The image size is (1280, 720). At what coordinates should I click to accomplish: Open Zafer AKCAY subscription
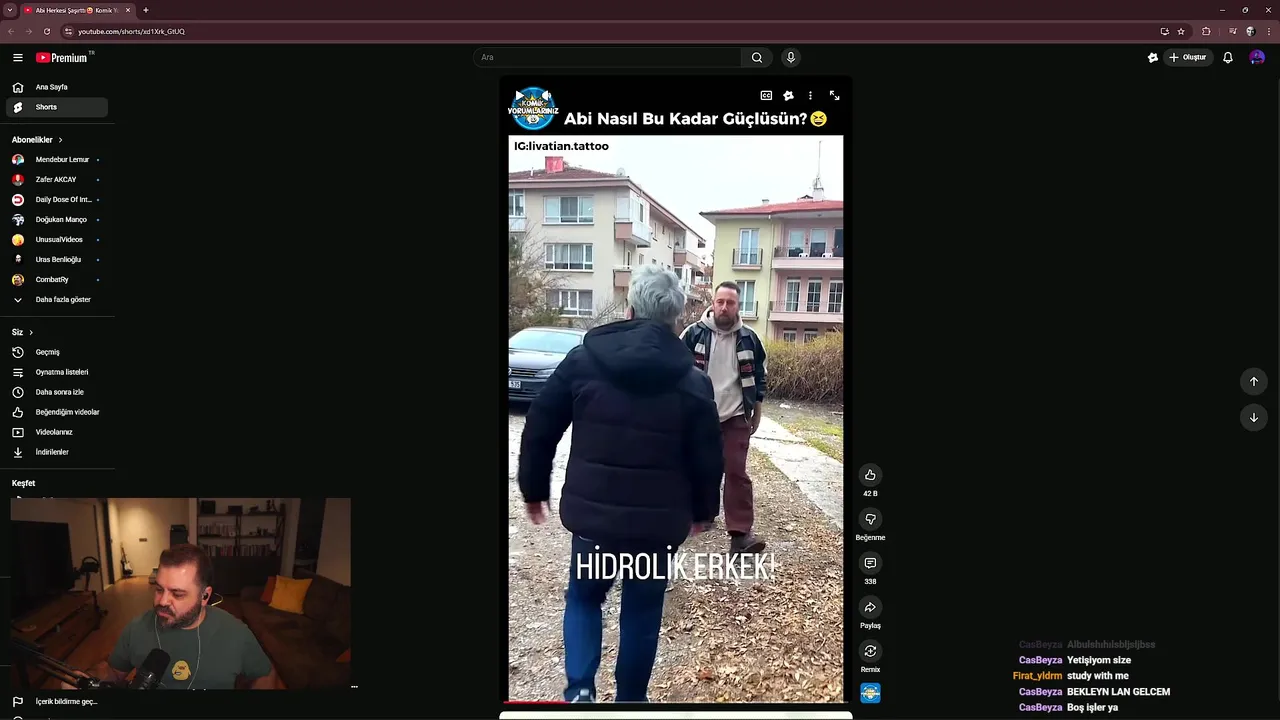[x=57, y=180]
